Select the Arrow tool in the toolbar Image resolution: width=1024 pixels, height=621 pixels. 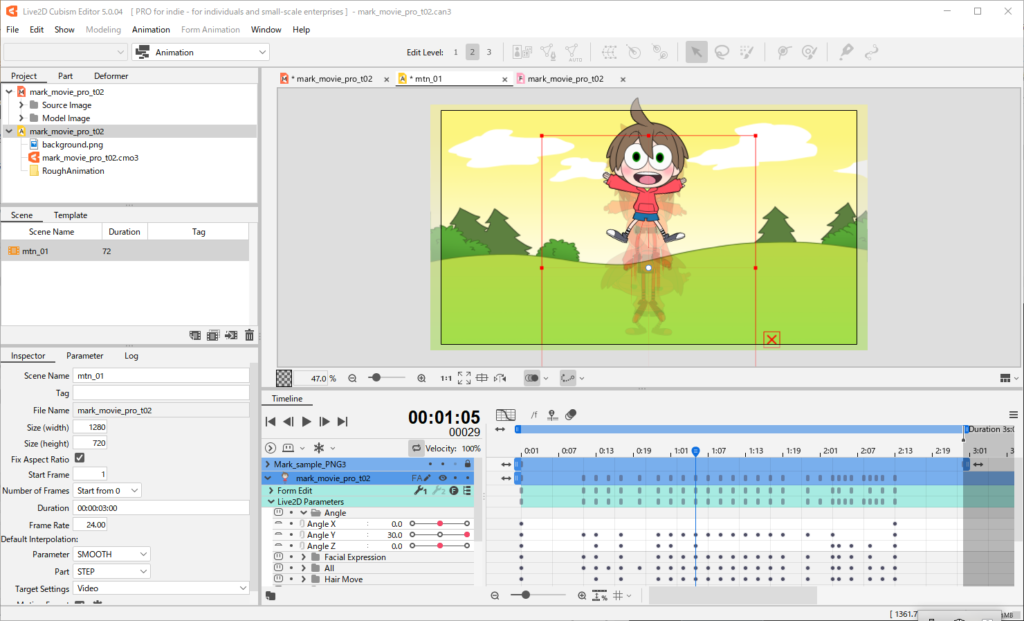(x=698, y=51)
